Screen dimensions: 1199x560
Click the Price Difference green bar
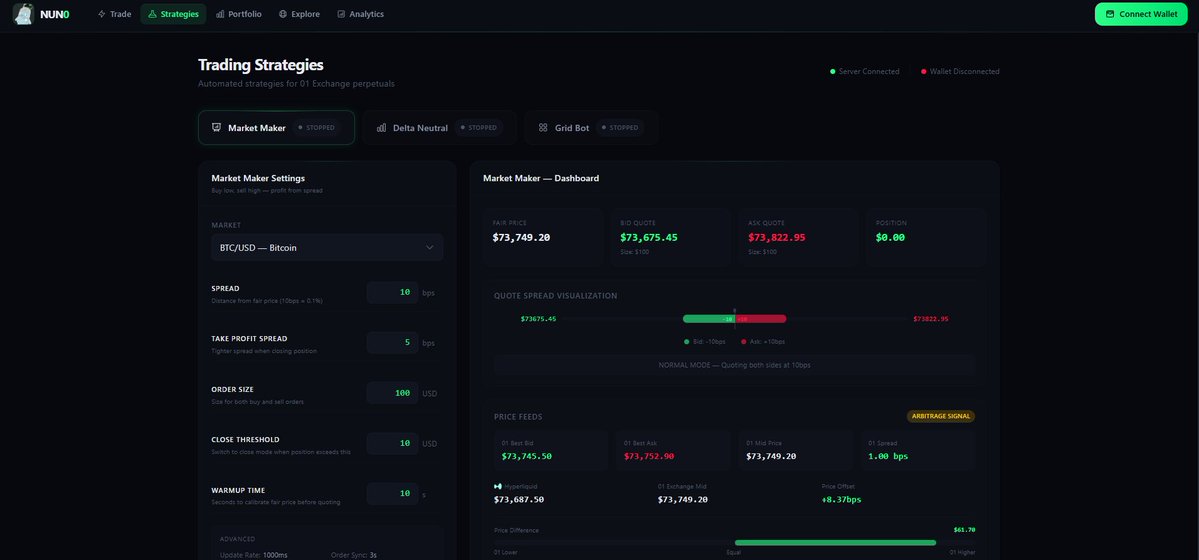click(x=835, y=542)
